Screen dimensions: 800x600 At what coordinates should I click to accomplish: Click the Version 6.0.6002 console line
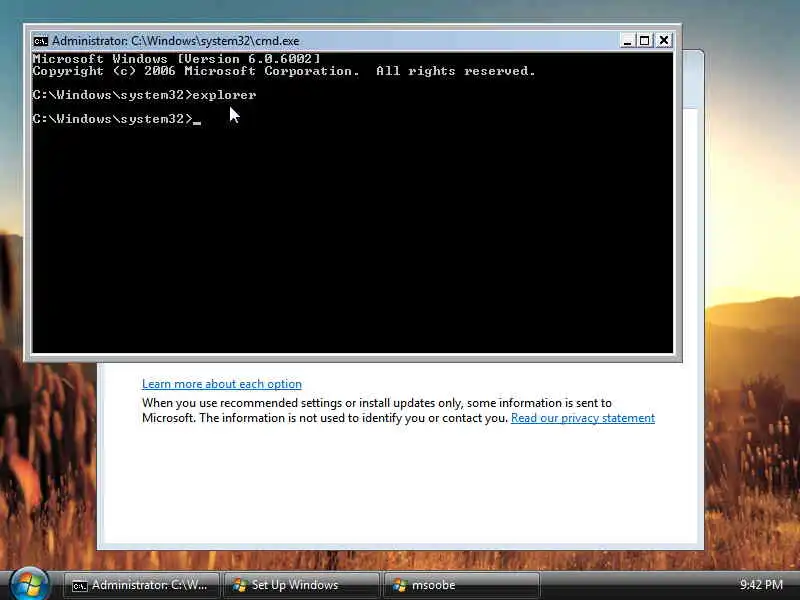coord(177,59)
